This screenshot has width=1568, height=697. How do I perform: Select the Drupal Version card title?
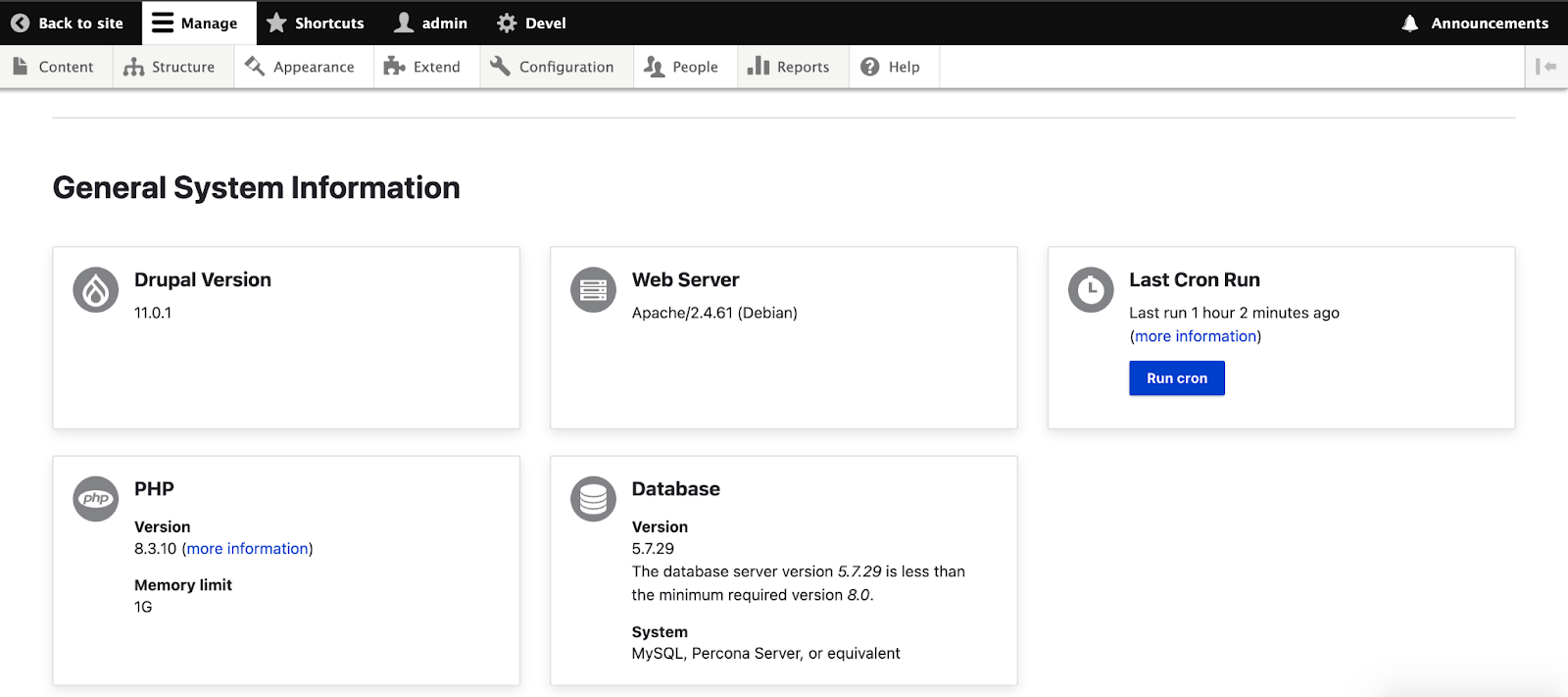203,279
